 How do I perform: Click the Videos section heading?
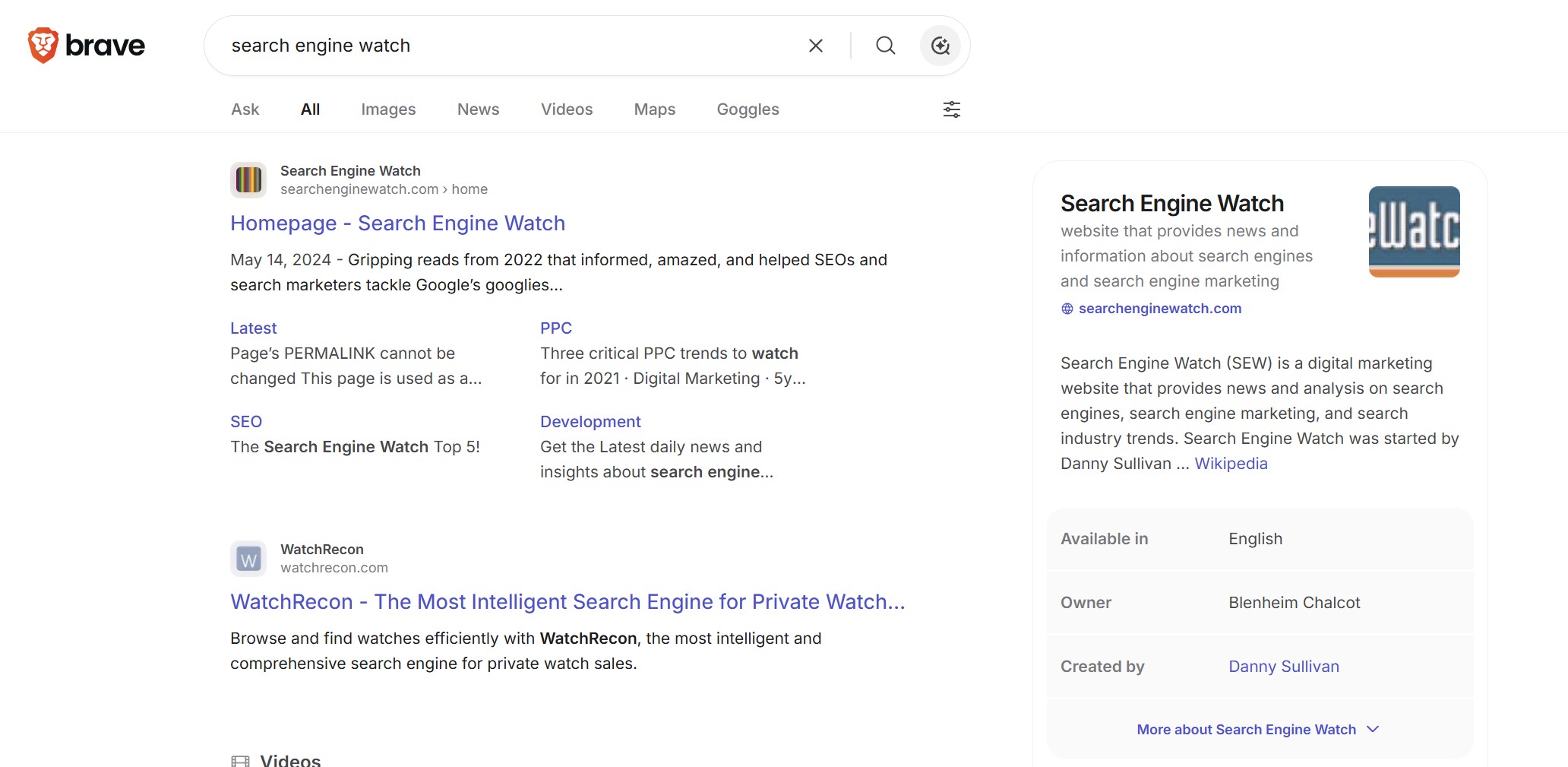(290, 760)
